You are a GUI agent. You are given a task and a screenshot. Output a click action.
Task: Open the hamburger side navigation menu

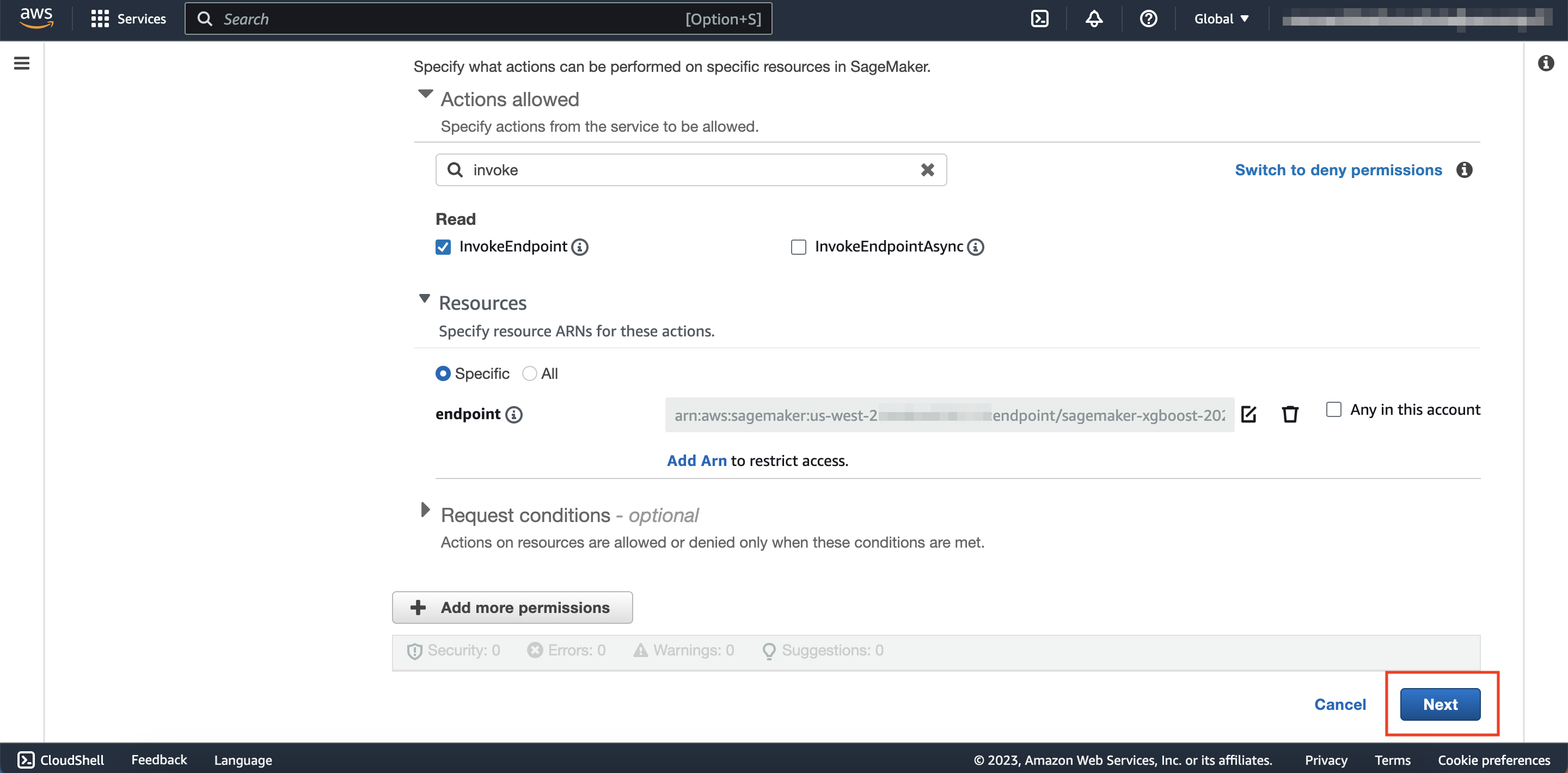click(x=21, y=63)
